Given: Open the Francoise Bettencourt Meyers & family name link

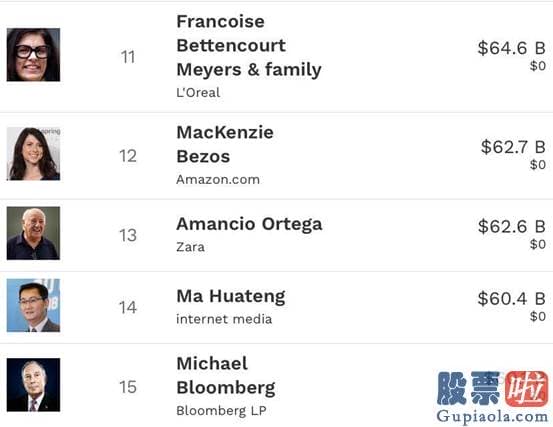Looking at the screenshot, I should click(249, 45).
